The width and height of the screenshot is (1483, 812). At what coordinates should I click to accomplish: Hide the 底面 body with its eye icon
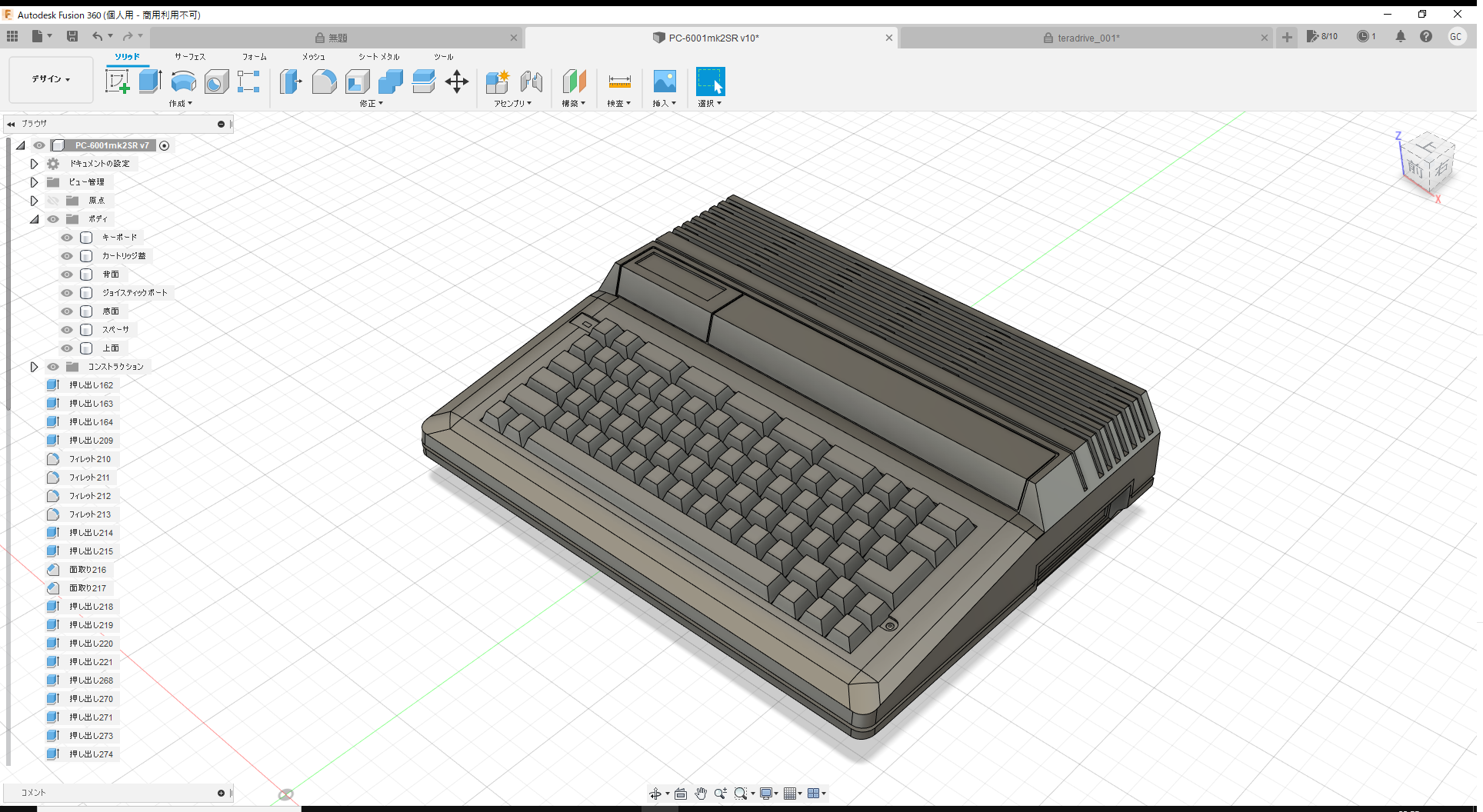[66, 311]
